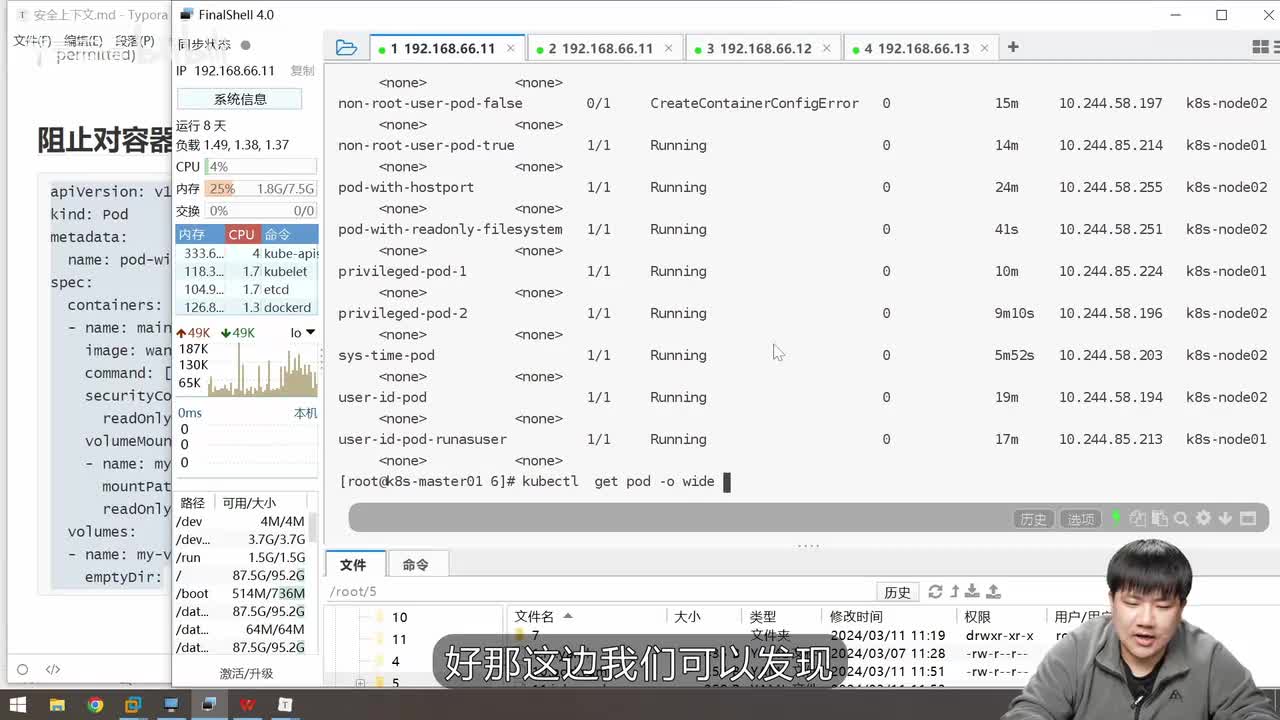Open terminal search magnifier icon

point(1181,518)
